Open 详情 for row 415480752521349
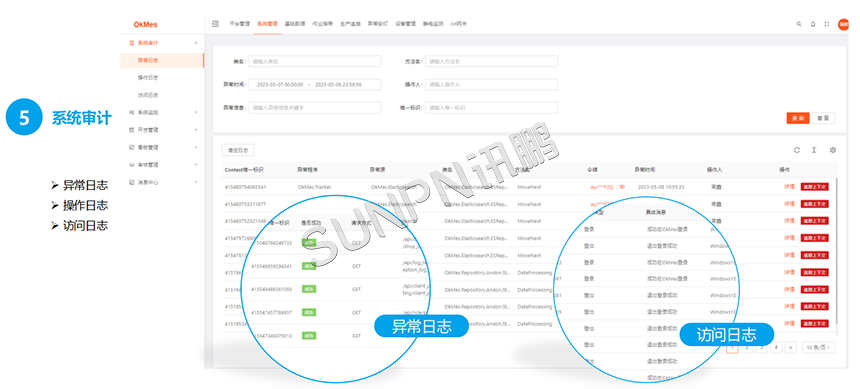Screen dimensions: 860x389 [789, 221]
